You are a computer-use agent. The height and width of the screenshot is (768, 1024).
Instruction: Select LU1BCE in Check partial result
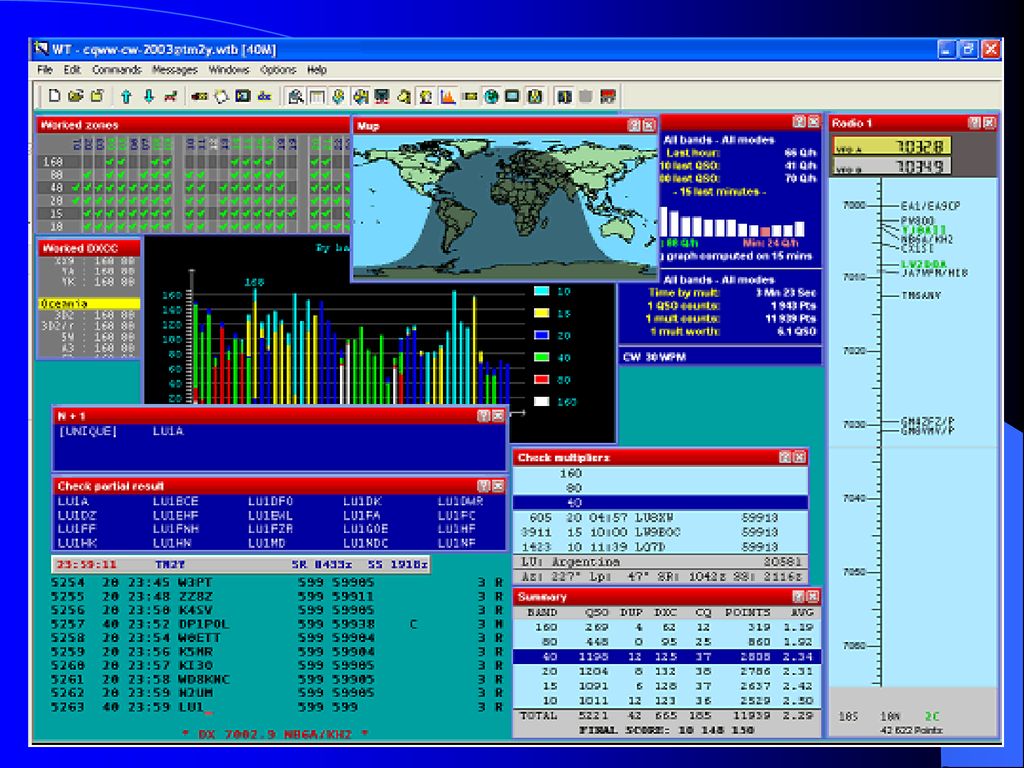[x=175, y=502]
